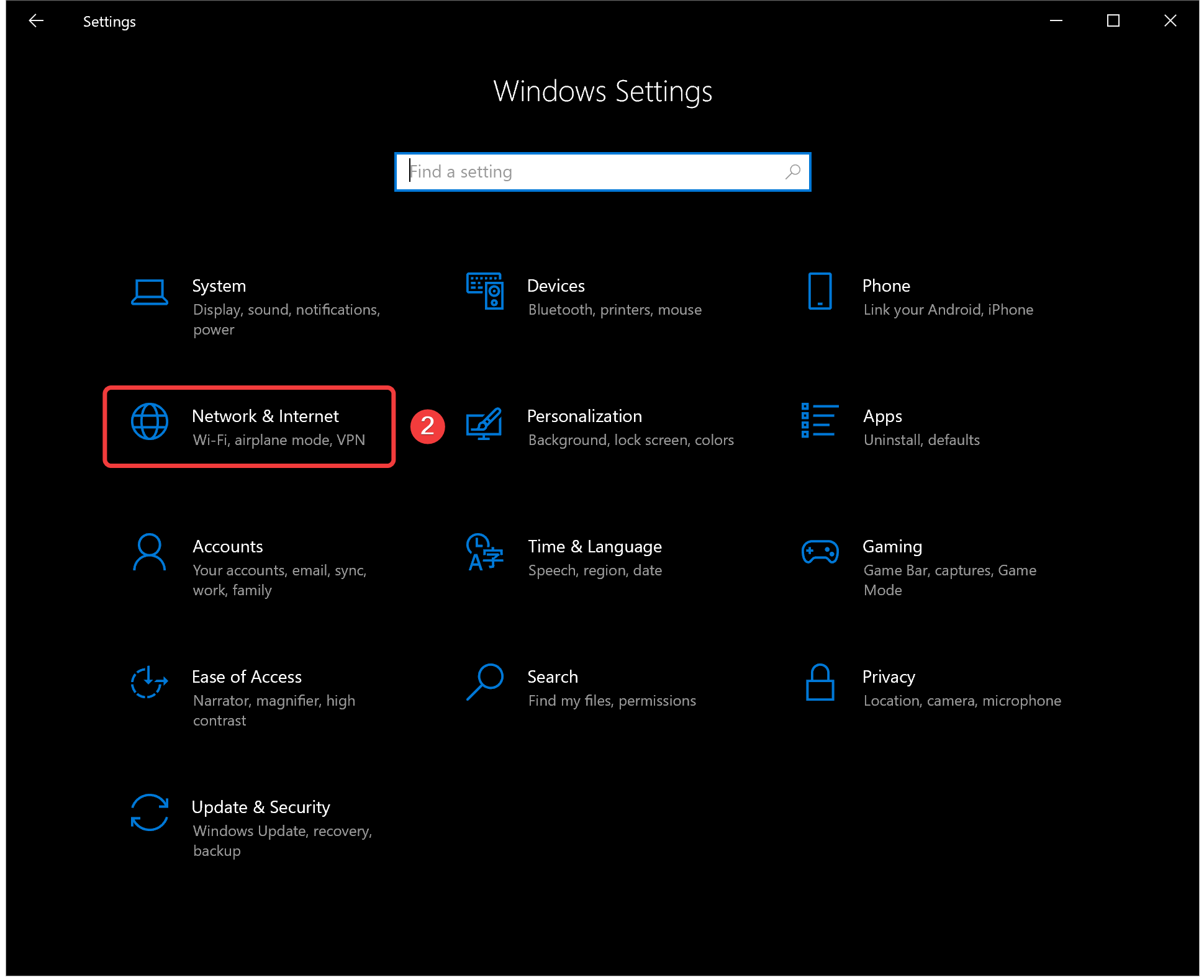Click the Update & Security sync icon

[x=150, y=812]
